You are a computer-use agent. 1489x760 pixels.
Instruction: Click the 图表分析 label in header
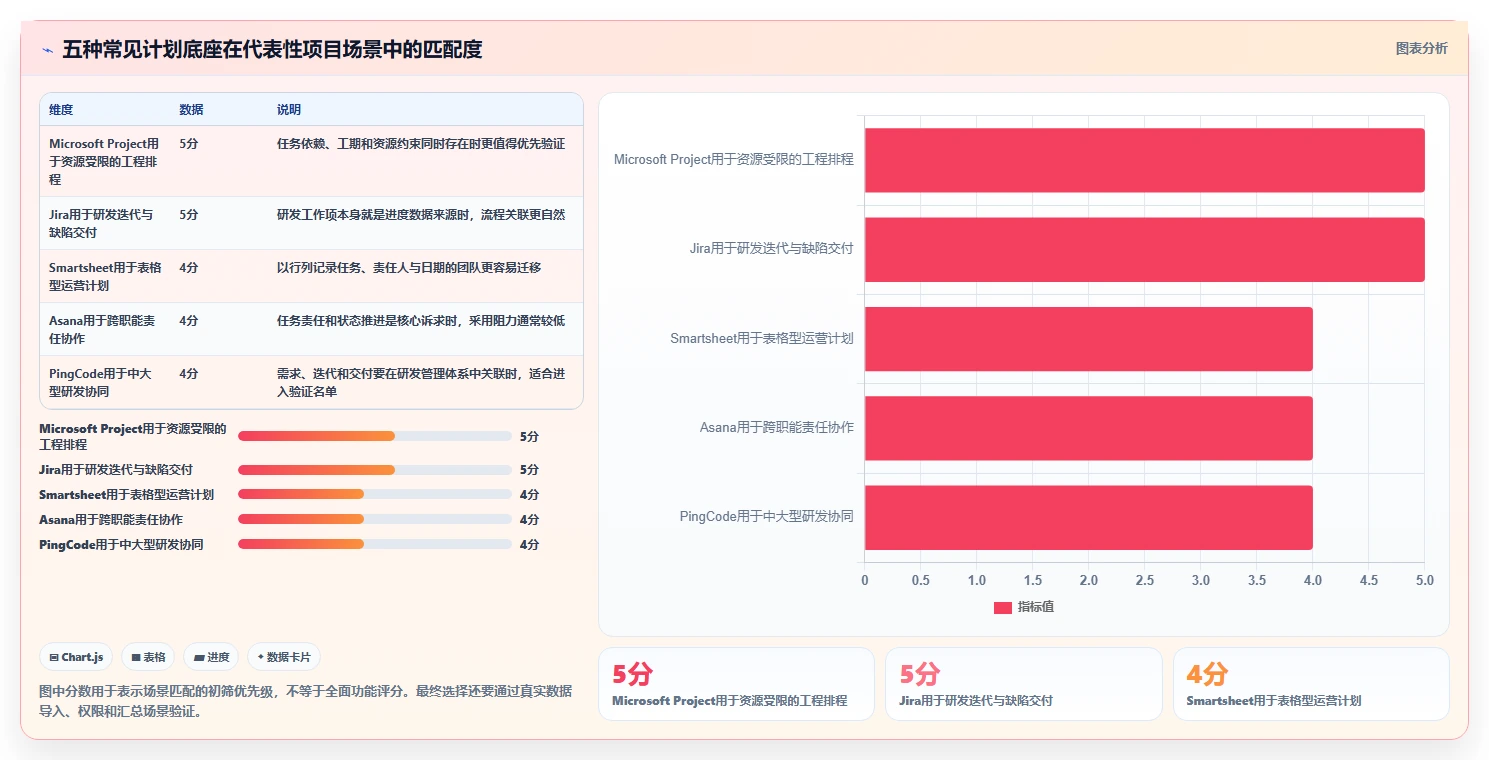1421,48
